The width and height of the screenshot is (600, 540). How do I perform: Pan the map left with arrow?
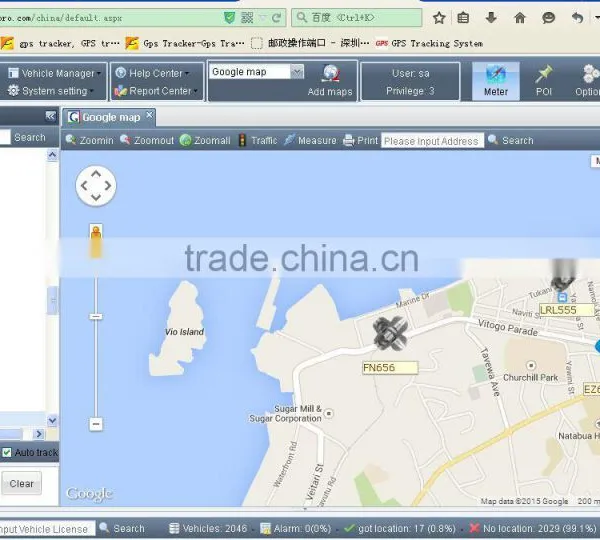tap(84, 186)
